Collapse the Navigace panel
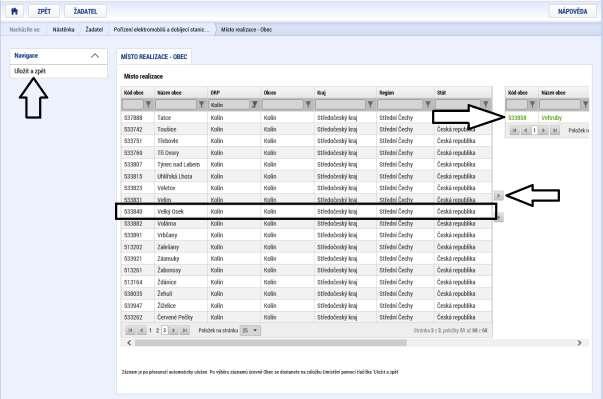 (x=95, y=56)
